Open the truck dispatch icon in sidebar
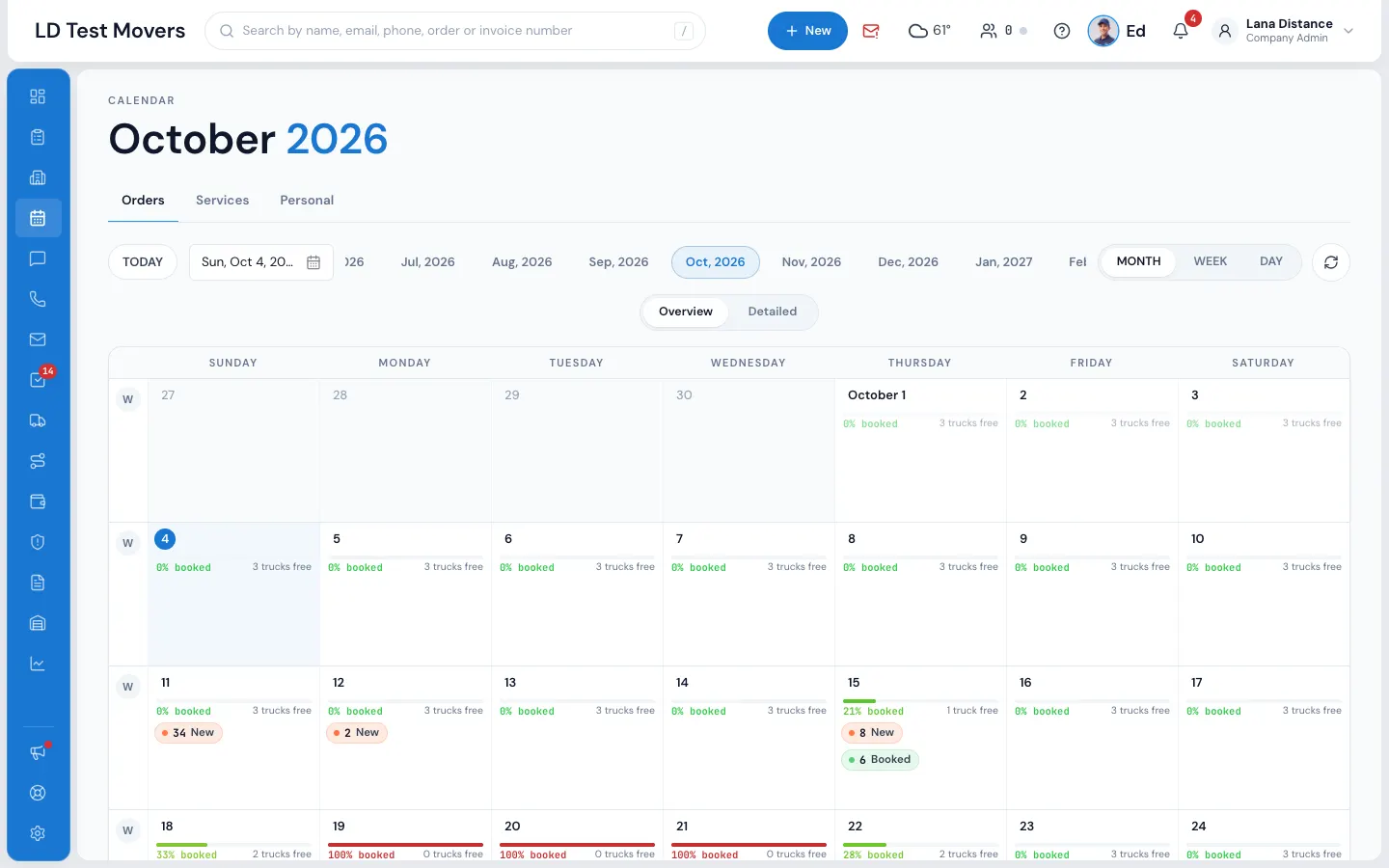The image size is (1389, 868). pyautogui.click(x=38, y=420)
